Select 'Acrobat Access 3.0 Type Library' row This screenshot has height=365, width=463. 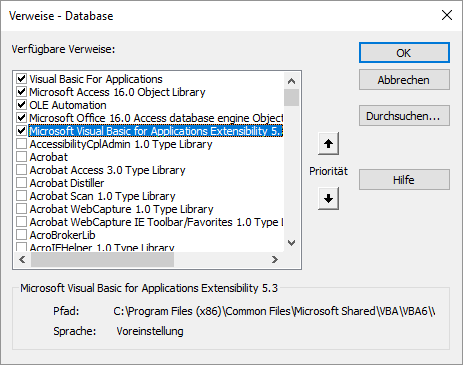[107, 170]
